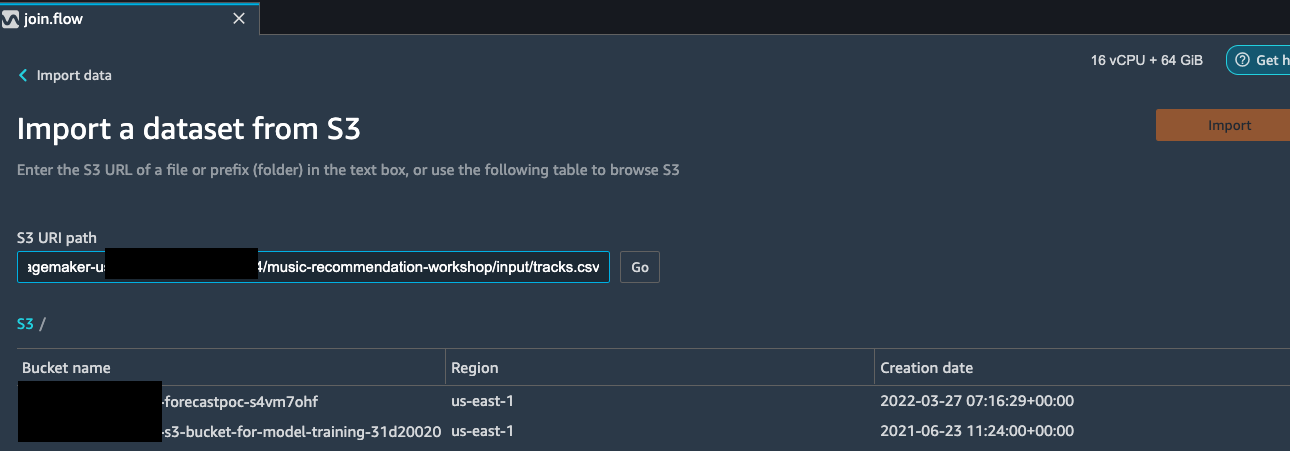1290x451 pixels.
Task: Select the 2022-03-27 creation date cell
Action: pos(977,401)
